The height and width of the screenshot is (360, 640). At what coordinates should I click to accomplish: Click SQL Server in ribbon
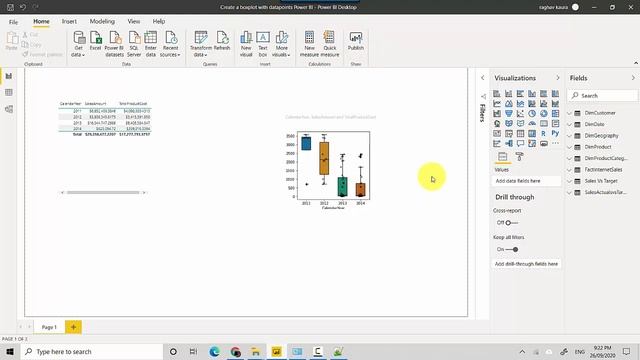coord(134,44)
